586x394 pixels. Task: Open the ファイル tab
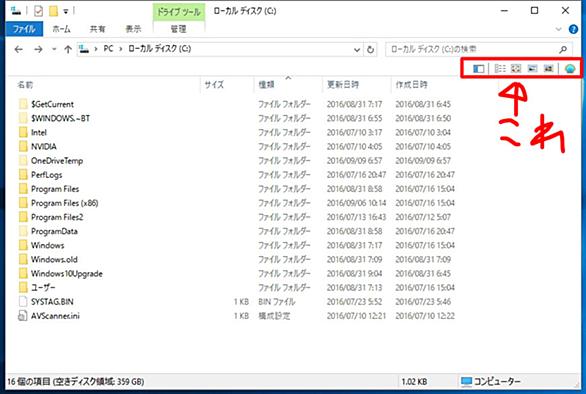(24, 29)
